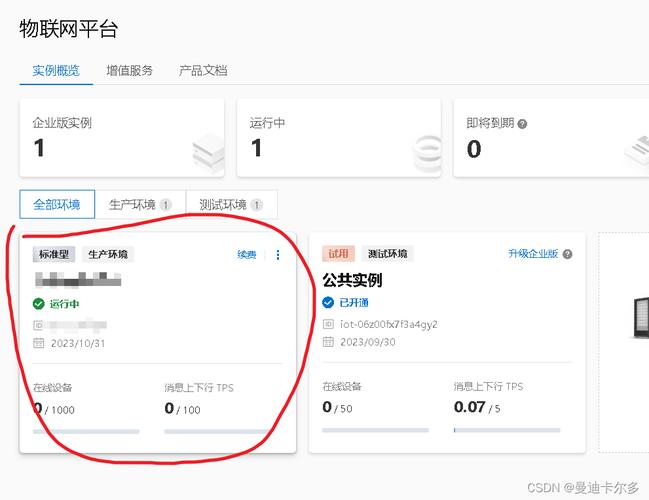Click the 试用 tag on public instance
Image resolution: width=649 pixels, height=500 pixels.
[338, 253]
